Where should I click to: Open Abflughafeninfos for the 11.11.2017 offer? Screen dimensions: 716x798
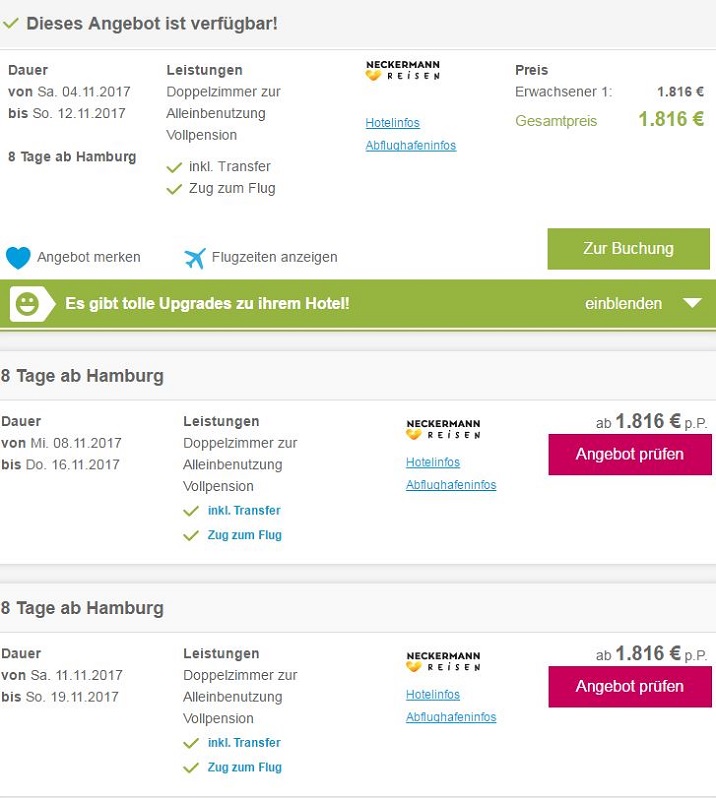click(x=450, y=717)
